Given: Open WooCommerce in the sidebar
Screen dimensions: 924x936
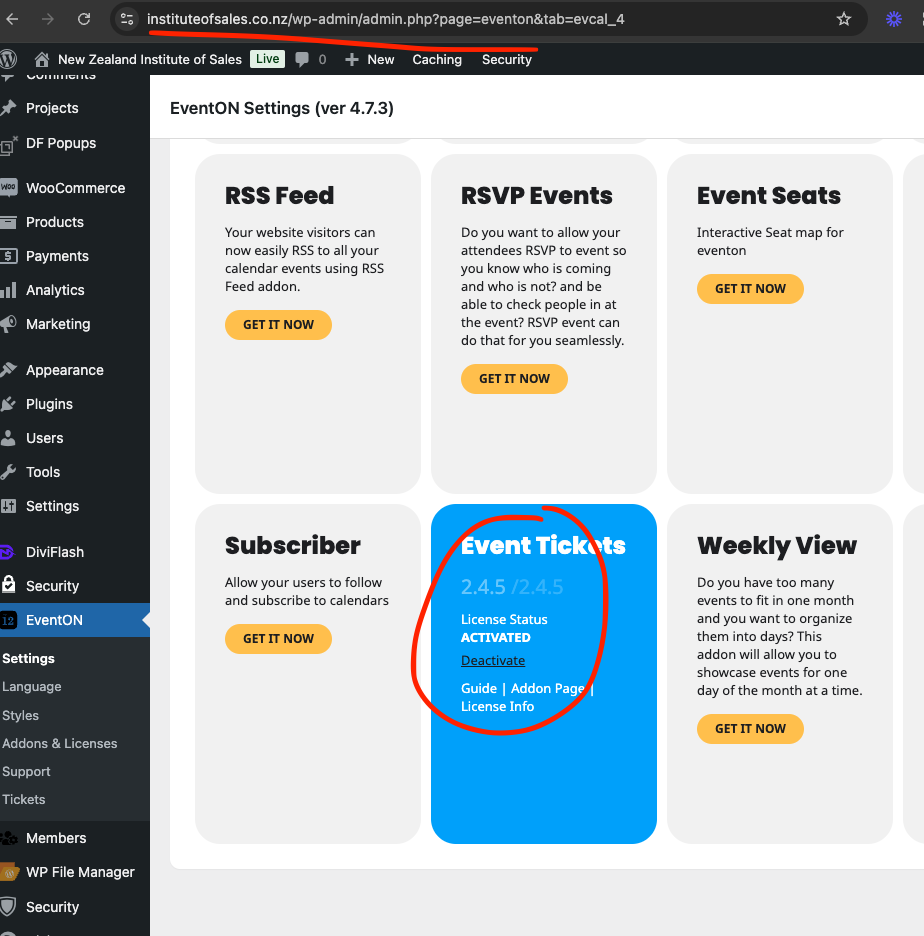Looking at the screenshot, I should click(76, 188).
